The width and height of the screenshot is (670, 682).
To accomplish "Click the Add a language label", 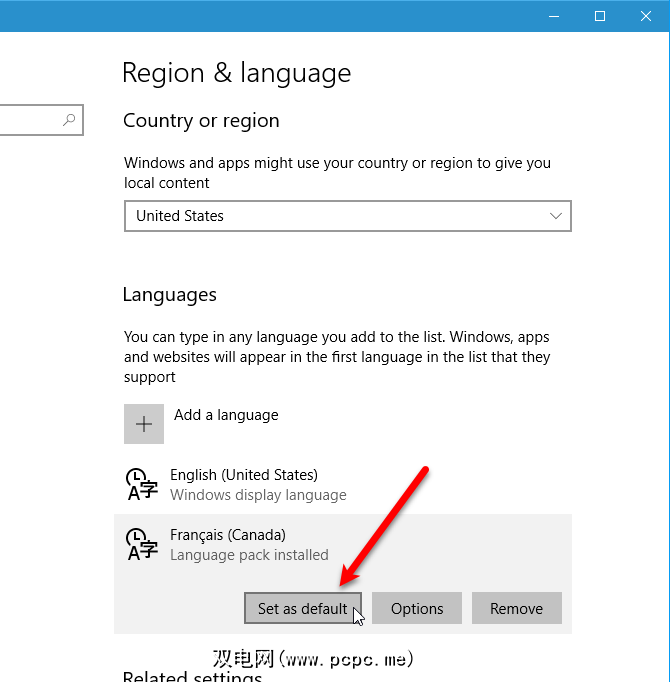I will point(226,415).
